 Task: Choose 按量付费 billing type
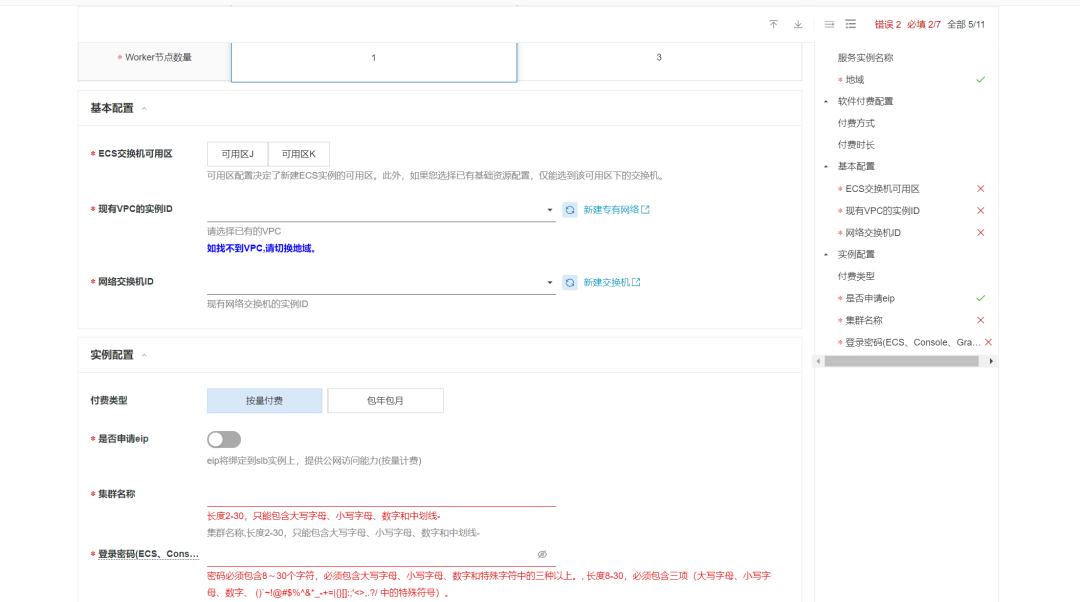264,401
